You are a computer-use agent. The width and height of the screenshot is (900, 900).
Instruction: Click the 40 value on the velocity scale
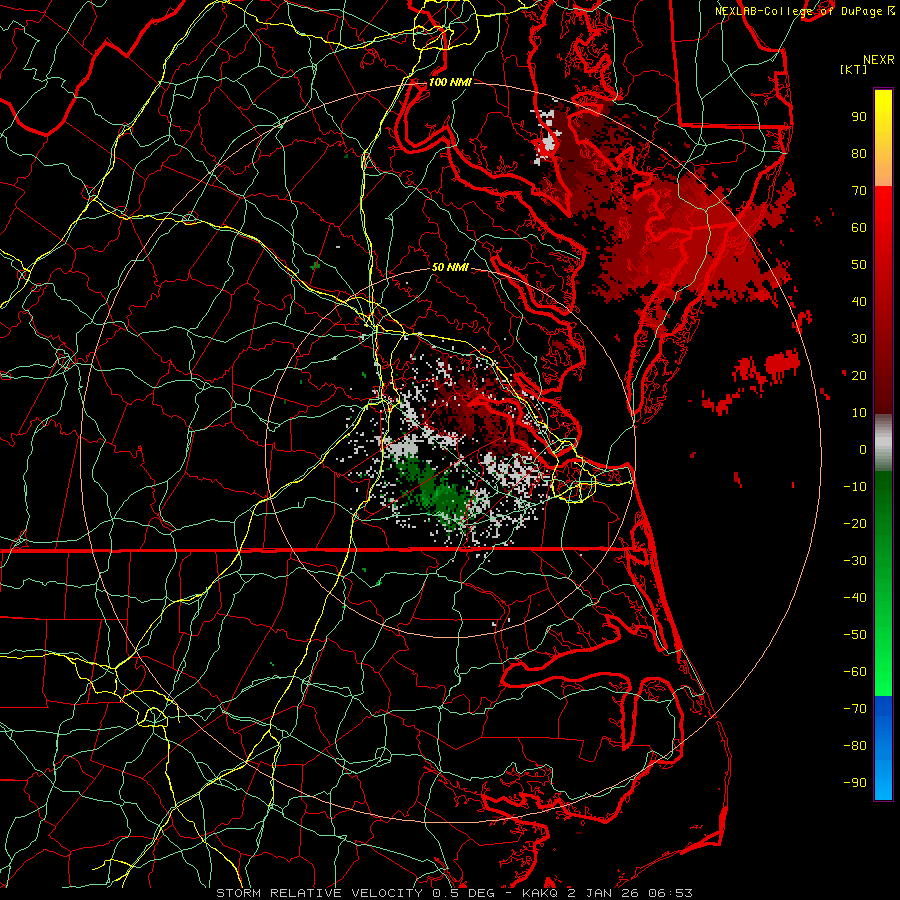point(859,301)
